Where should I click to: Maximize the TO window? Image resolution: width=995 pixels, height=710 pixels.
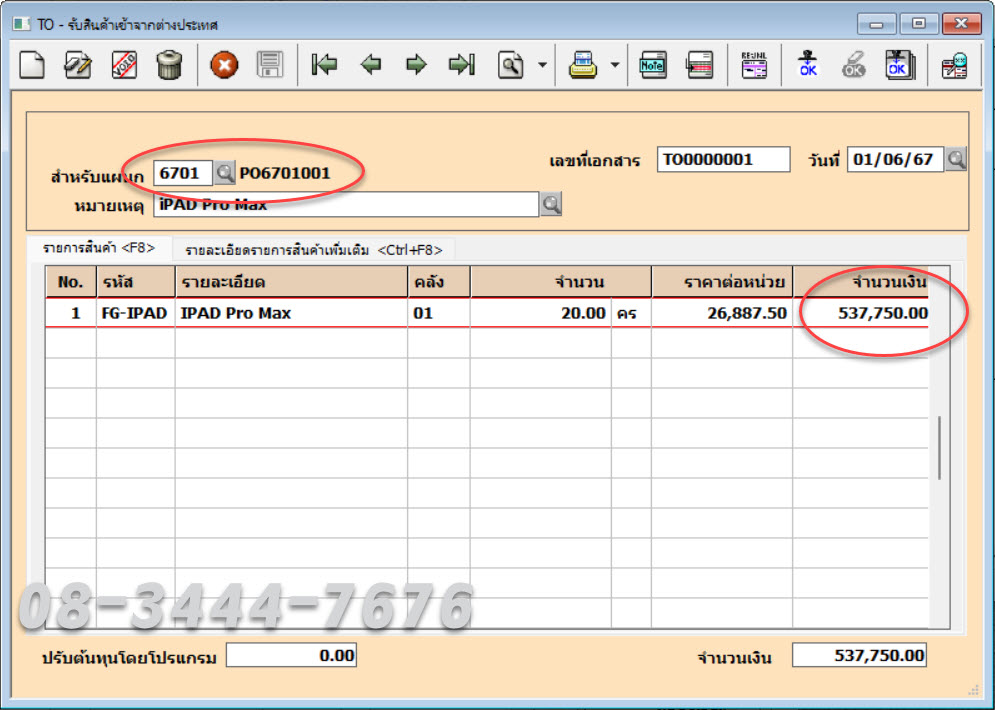(918, 24)
